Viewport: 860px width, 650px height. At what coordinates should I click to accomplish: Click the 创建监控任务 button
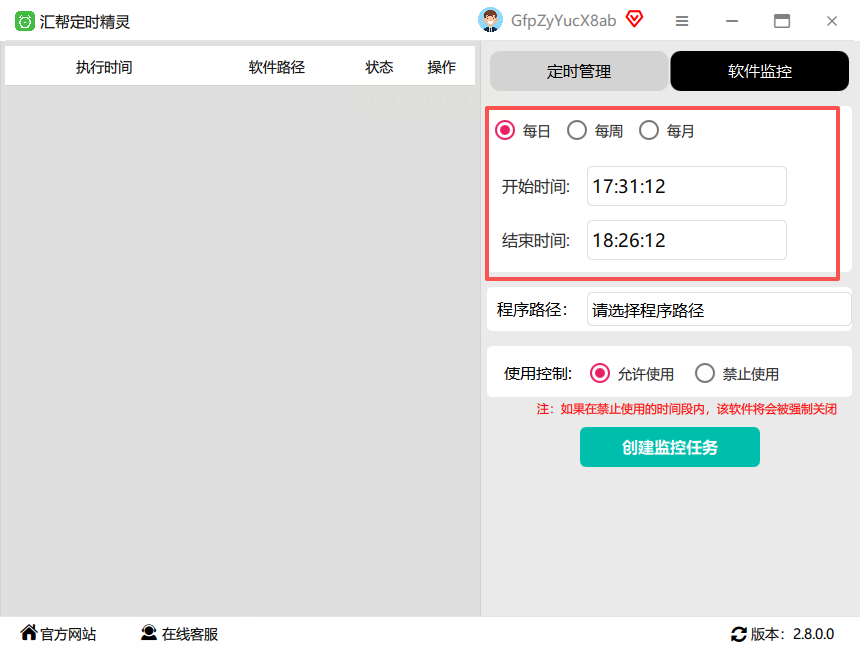(x=670, y=447)
